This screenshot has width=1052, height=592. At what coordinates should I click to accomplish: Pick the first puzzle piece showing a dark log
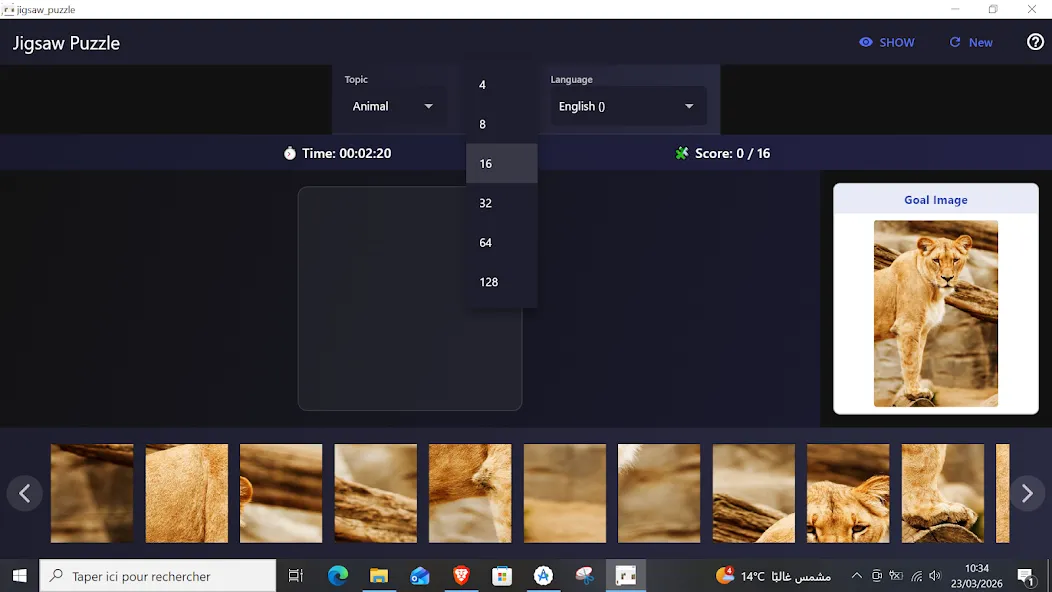coord(92,493)
